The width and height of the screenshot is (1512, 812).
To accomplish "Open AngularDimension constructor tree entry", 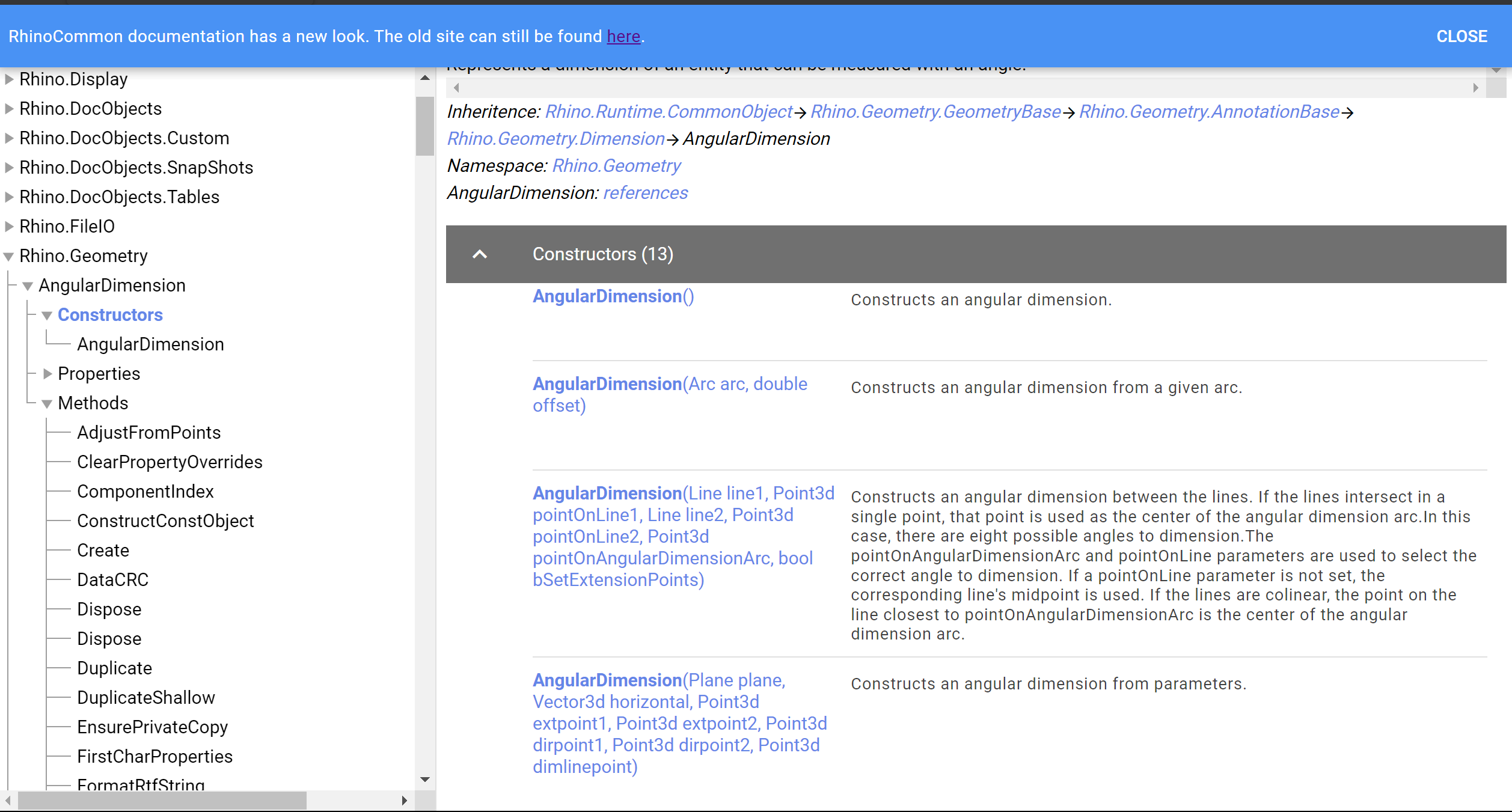I will (x=150, y=344).
